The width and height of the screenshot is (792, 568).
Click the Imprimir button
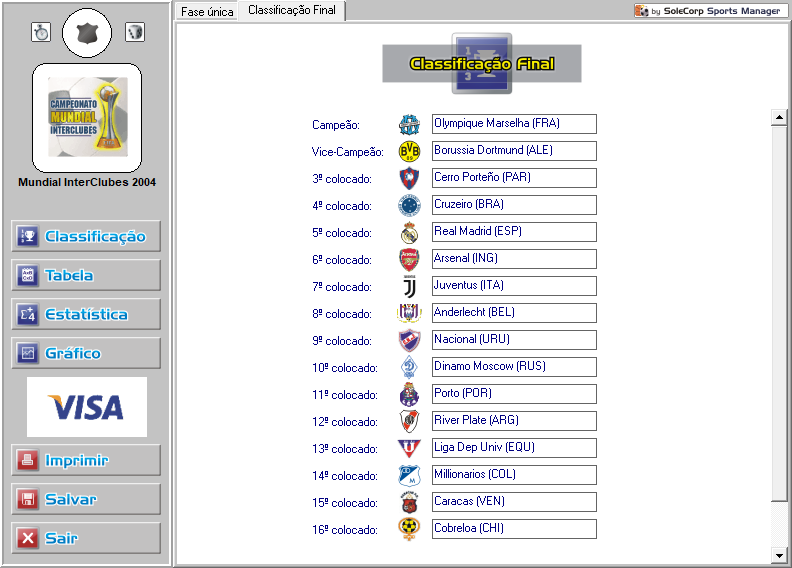pyautogui.click(x=86, y=460)
